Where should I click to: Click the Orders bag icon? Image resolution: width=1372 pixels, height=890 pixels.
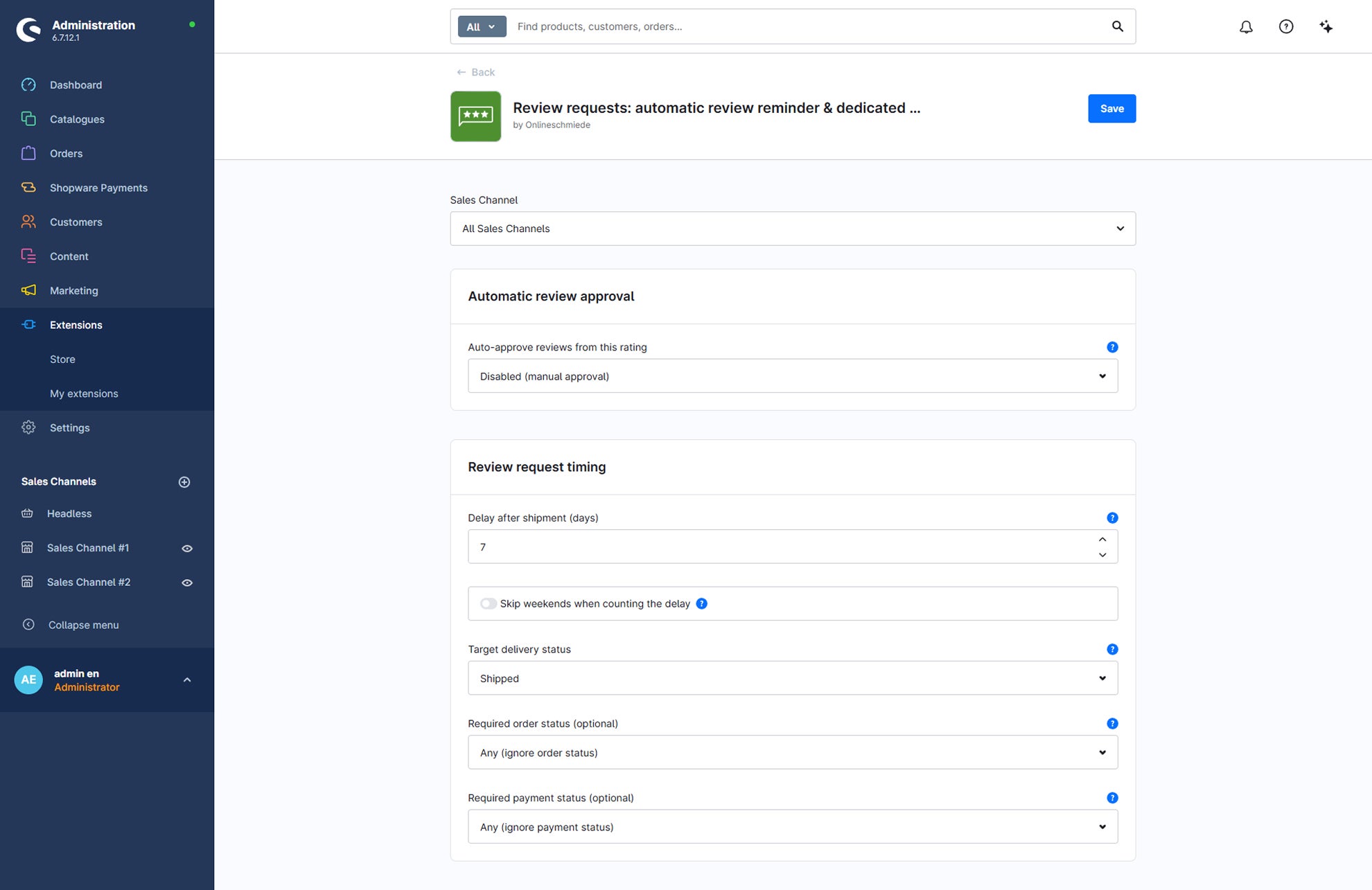28,153
